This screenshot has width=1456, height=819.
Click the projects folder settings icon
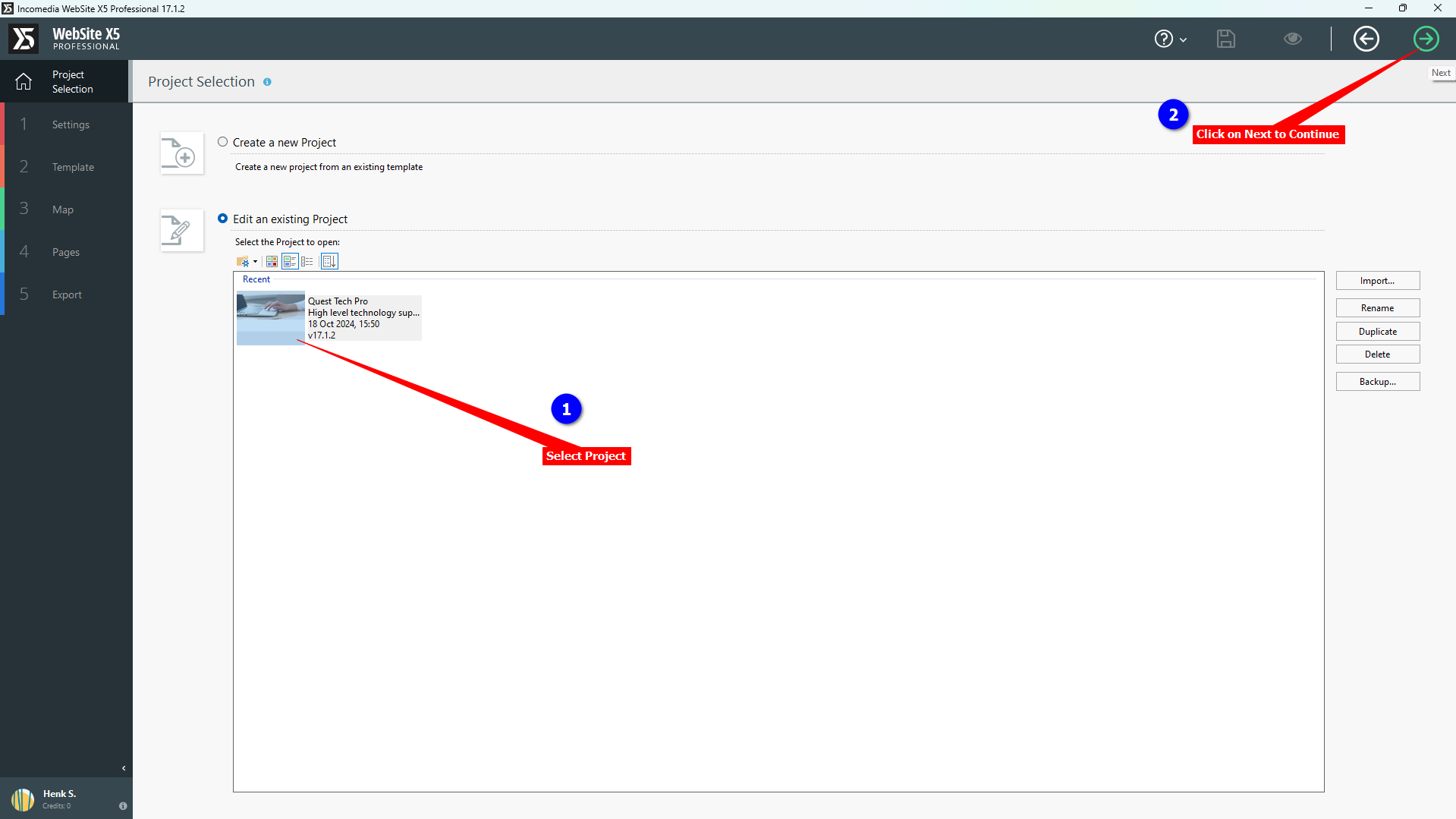pos(243,262)
